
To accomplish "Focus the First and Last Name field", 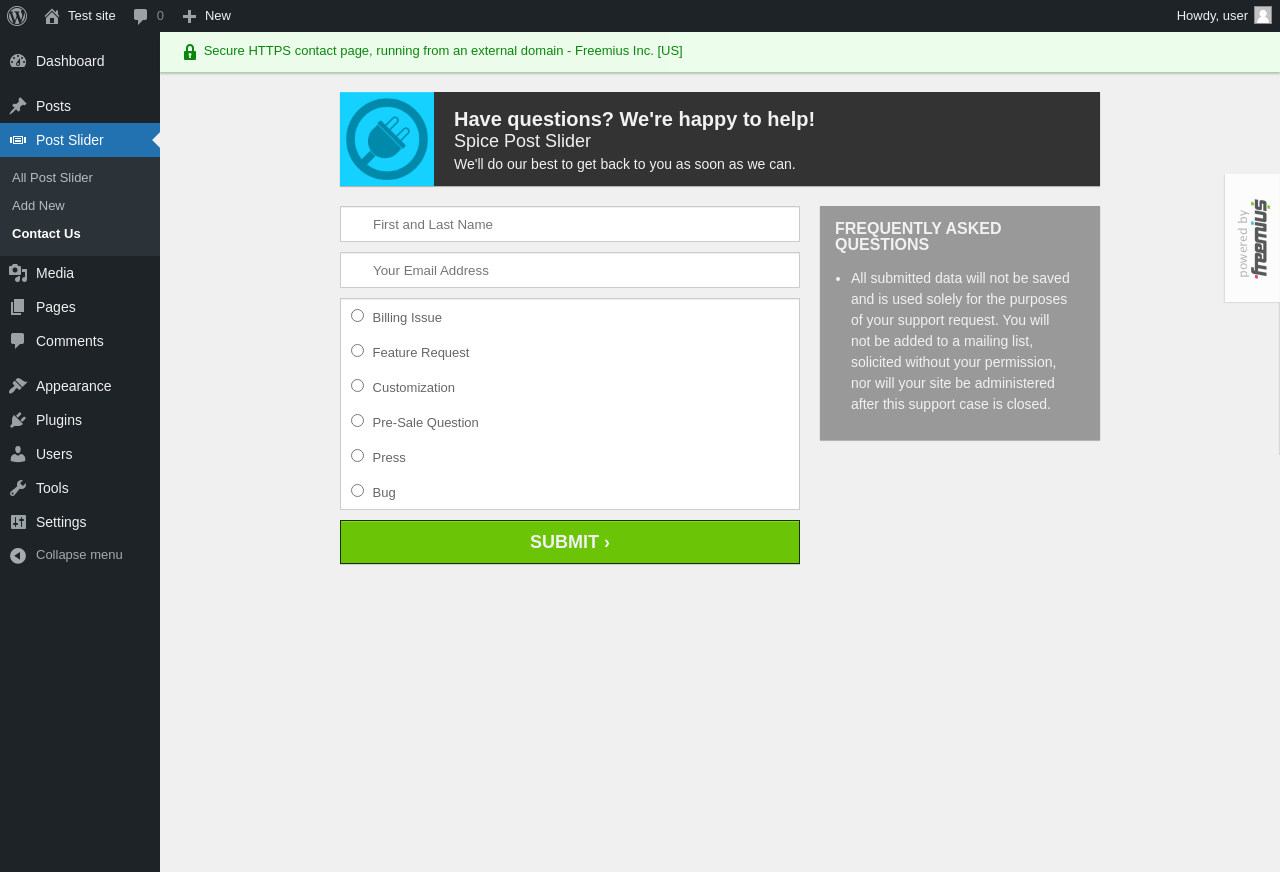I will tap(570, 224).
